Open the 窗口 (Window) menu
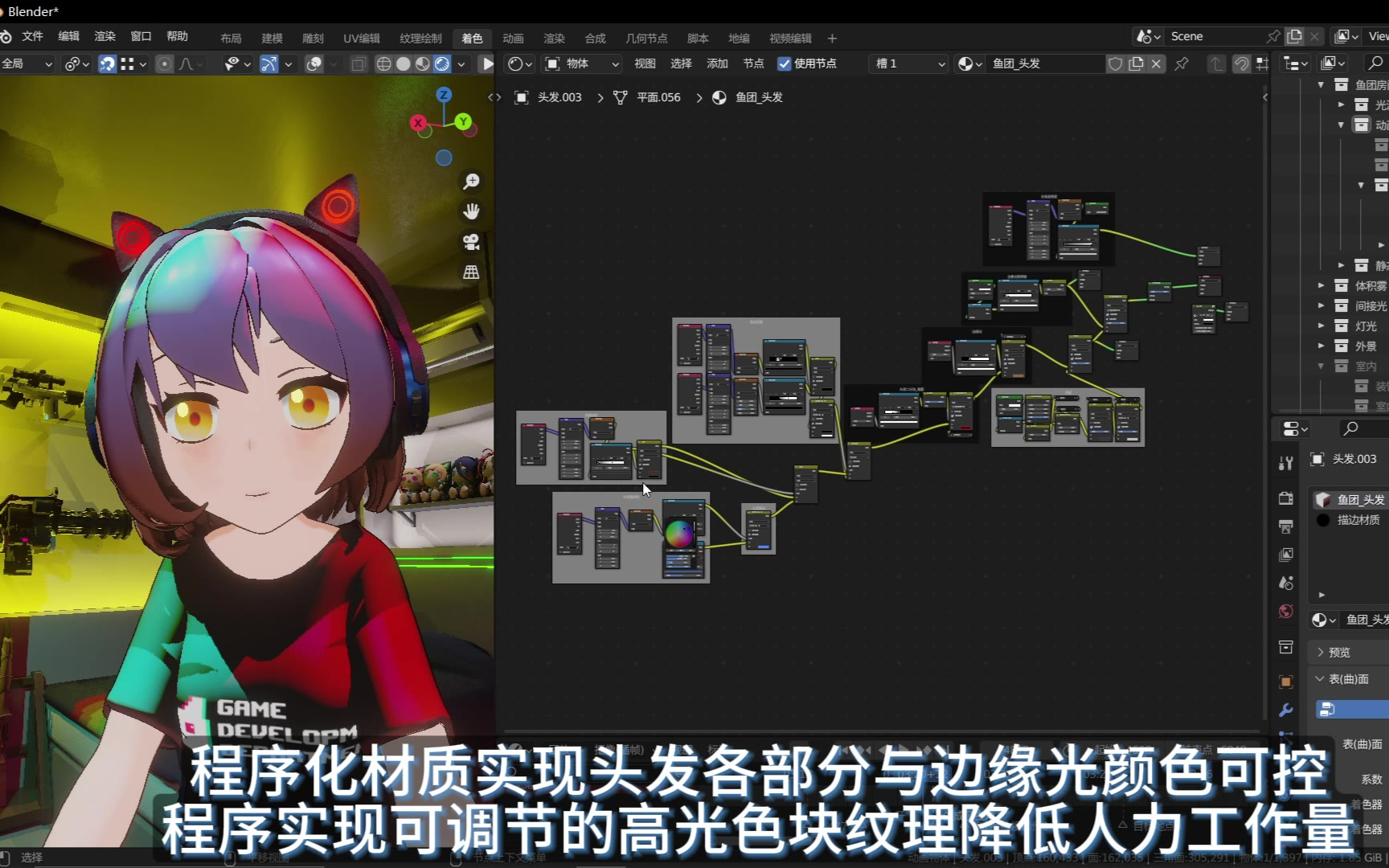This screenshot has width=1389, height=868. (141, 36)
